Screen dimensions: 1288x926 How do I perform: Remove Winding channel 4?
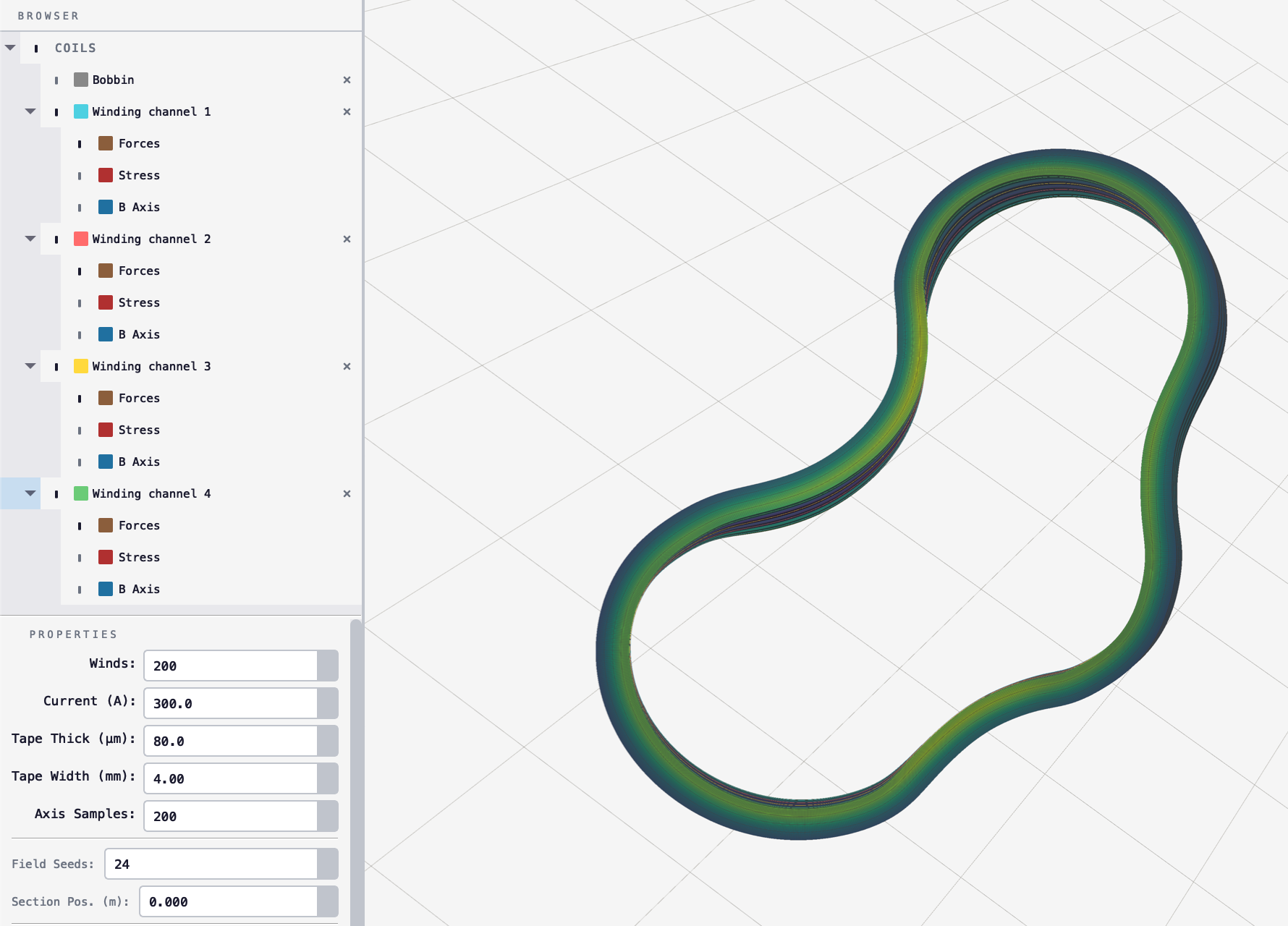pos(347,493)
